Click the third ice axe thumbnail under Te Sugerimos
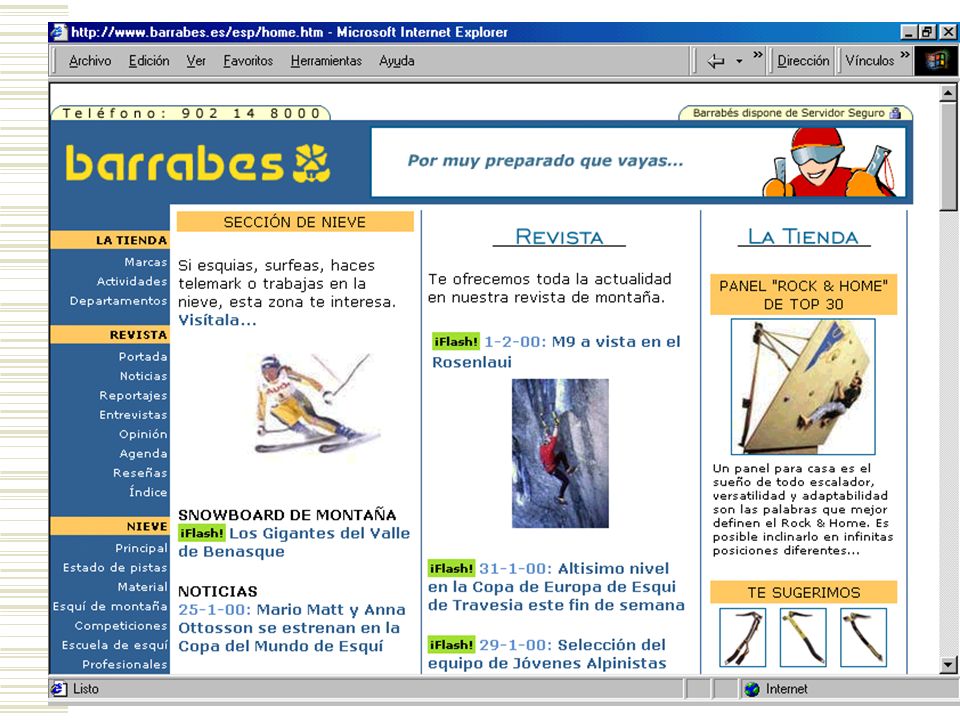The width and height of the screenshot is (960, 720). coord(863,637)
